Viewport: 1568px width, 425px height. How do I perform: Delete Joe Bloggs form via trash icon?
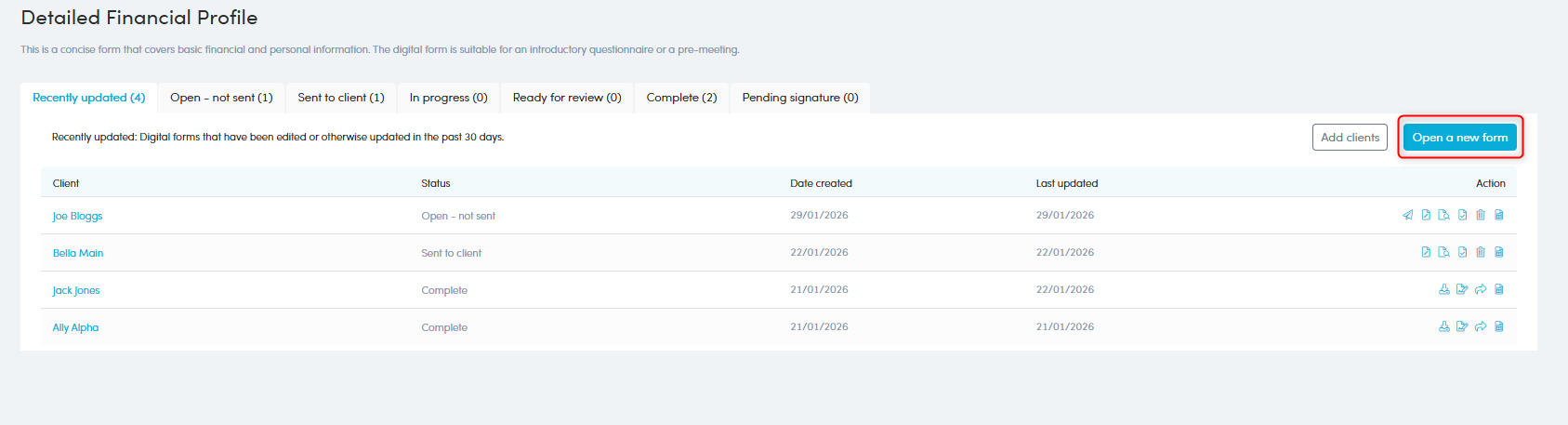[x=1481, y=215]
